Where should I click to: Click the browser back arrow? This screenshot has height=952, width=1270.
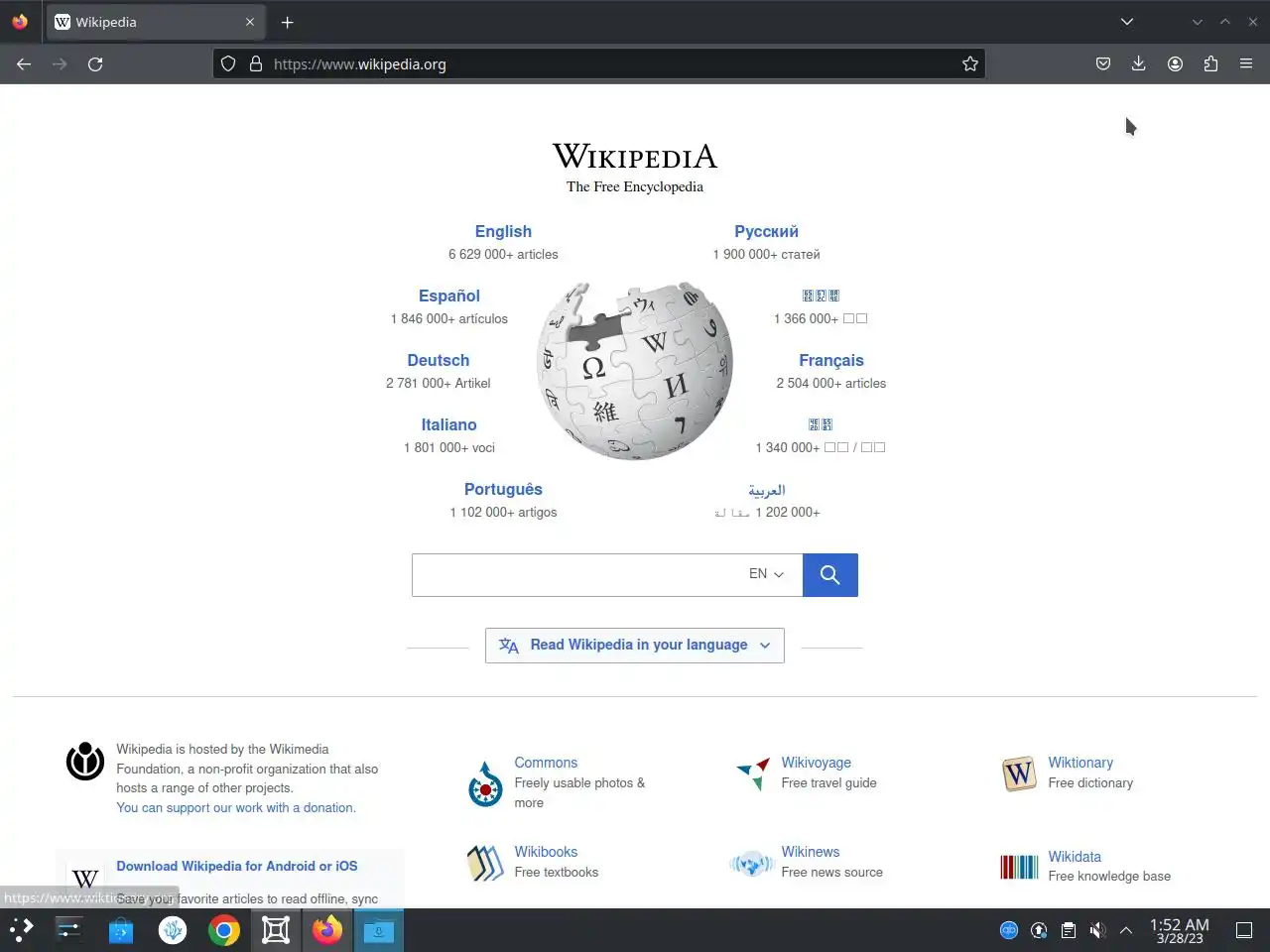(x=24, y=63)
